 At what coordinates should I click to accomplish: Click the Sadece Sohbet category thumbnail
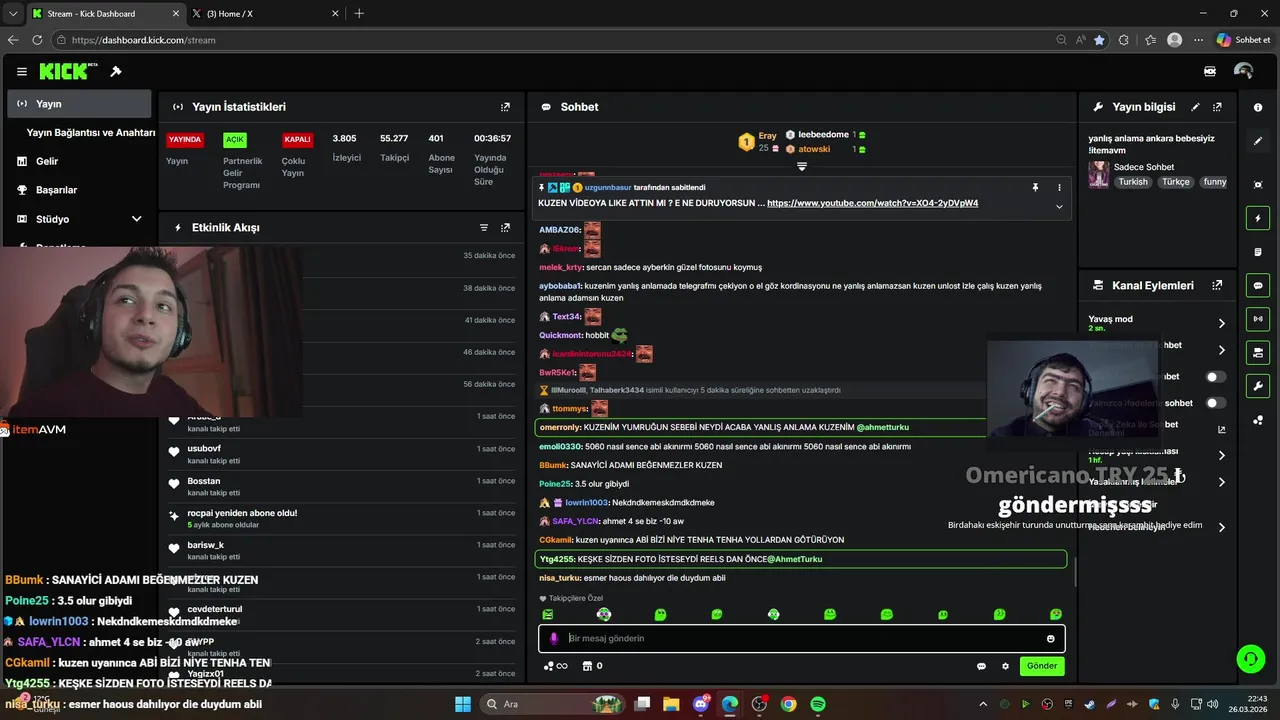[x=1099, y=174]
